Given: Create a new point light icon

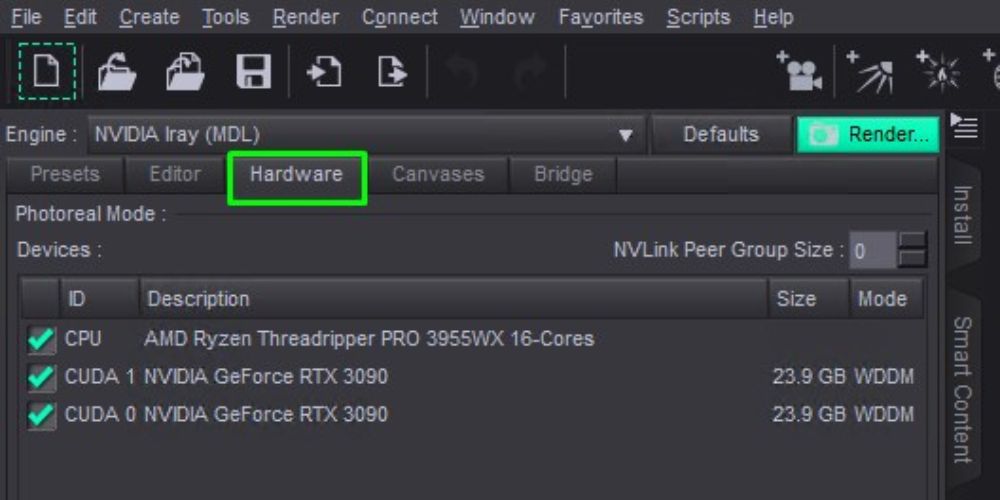Looking at the screenshot, I should click(x=938, y=71).
